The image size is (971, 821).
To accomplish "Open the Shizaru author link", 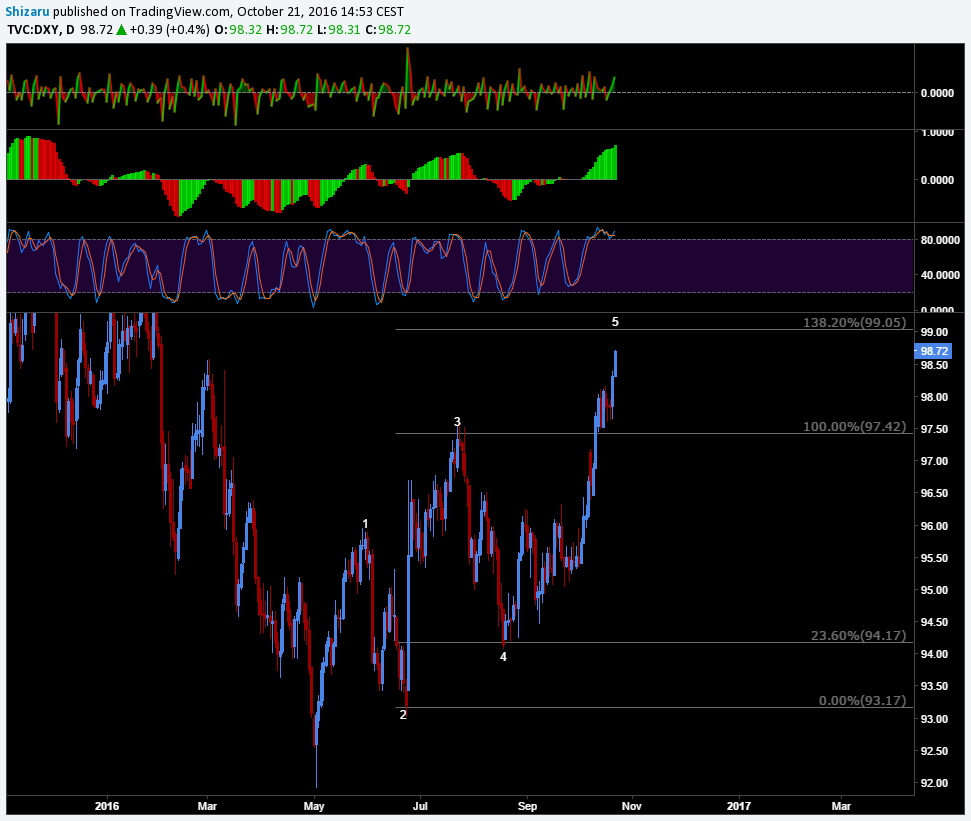I will 27,11.
